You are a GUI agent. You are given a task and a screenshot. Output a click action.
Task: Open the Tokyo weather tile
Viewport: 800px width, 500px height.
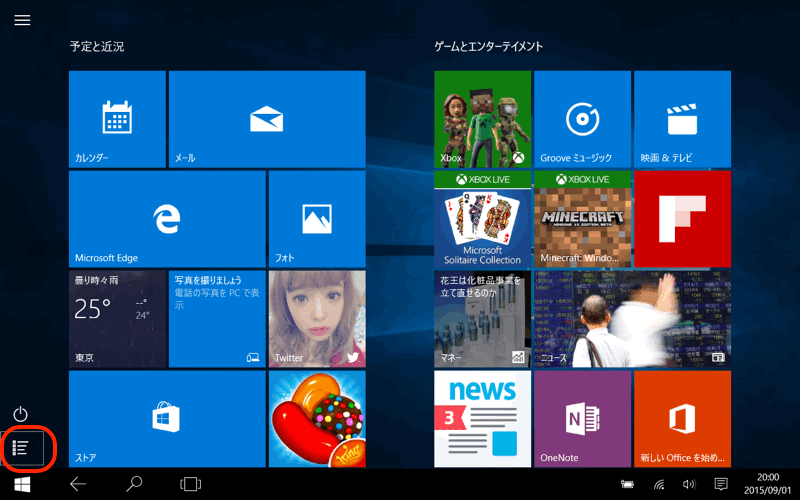tap(117, 318)
